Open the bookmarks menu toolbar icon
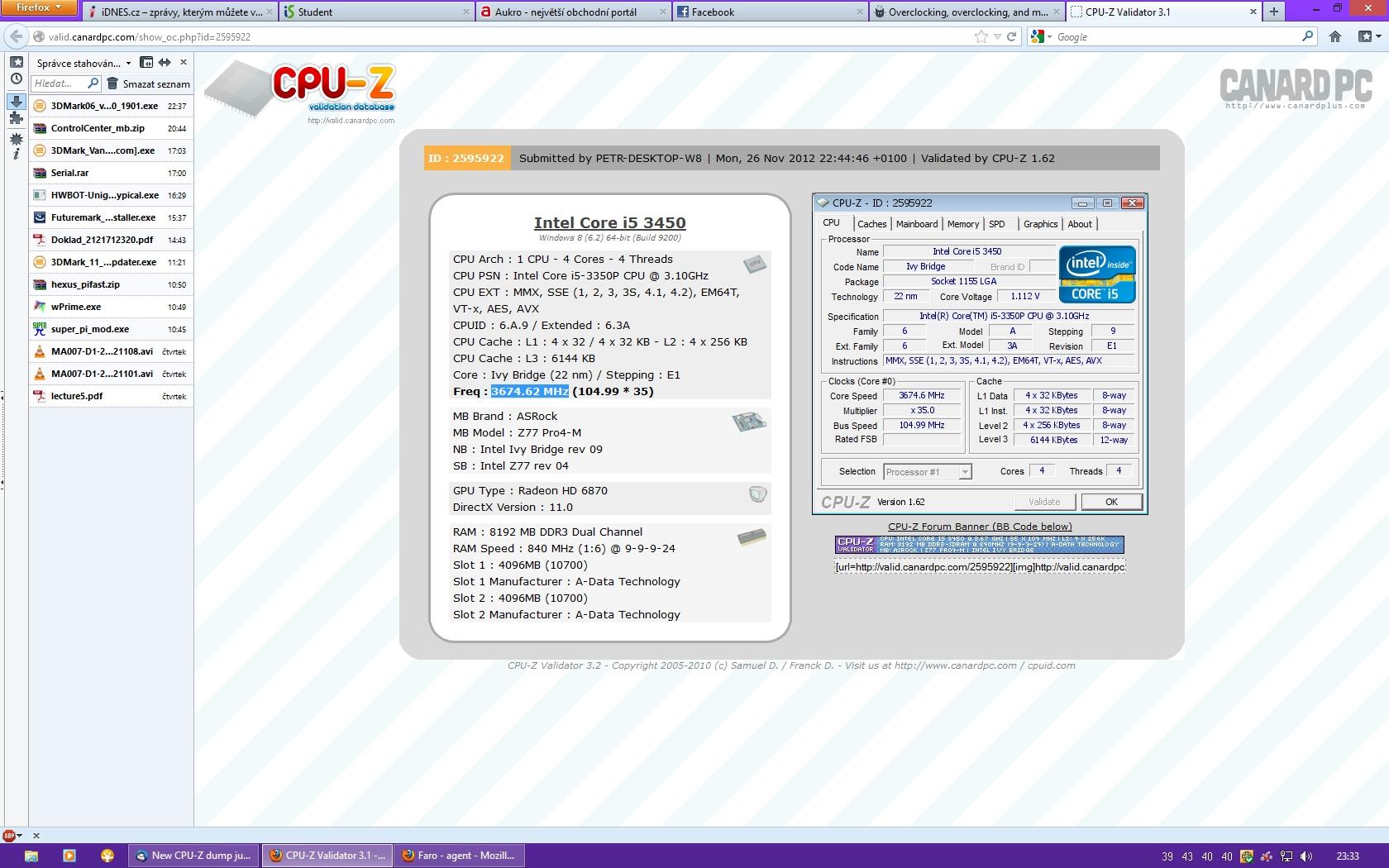This screenshot has width=1389, height=868. click(x=1368, y=36)
